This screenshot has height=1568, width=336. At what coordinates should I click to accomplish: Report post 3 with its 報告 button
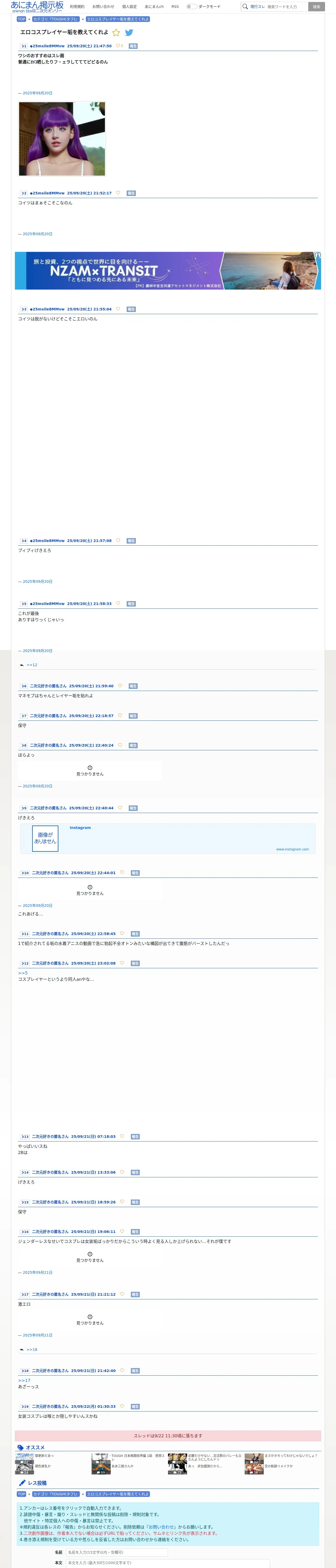click(x=131, y=309)
